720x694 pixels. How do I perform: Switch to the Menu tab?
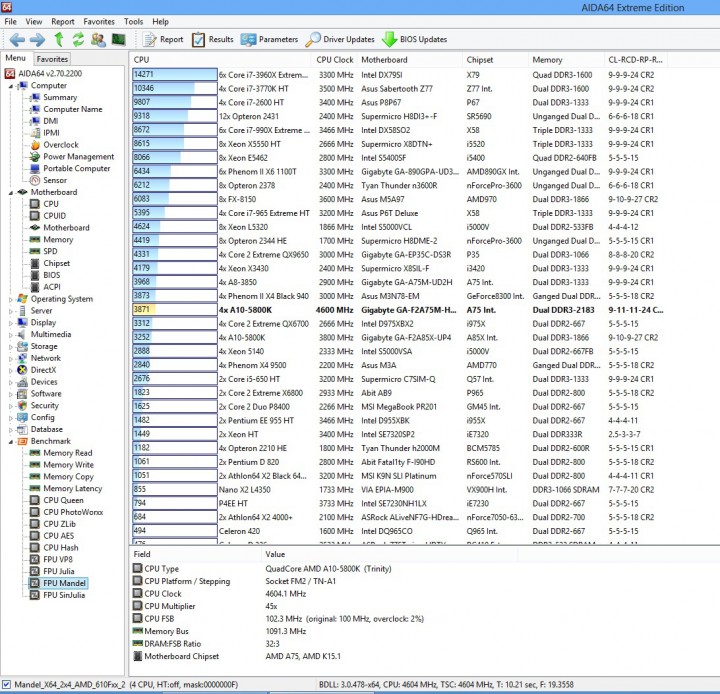(15, 58)
